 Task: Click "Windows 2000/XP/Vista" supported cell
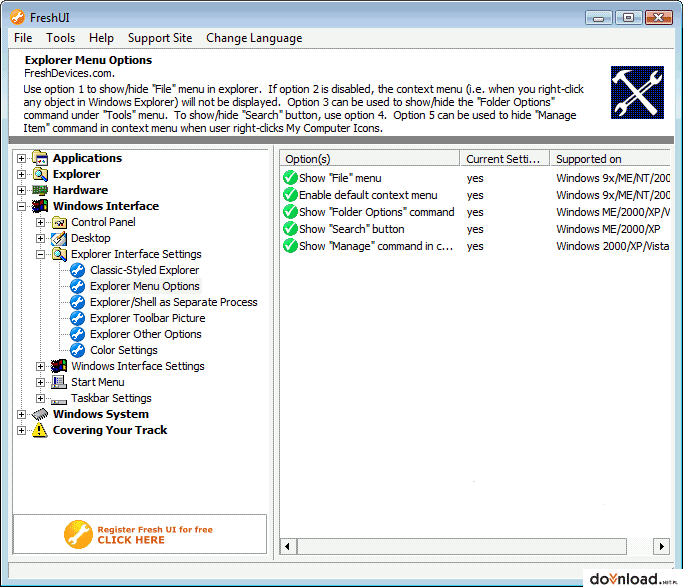612,246
